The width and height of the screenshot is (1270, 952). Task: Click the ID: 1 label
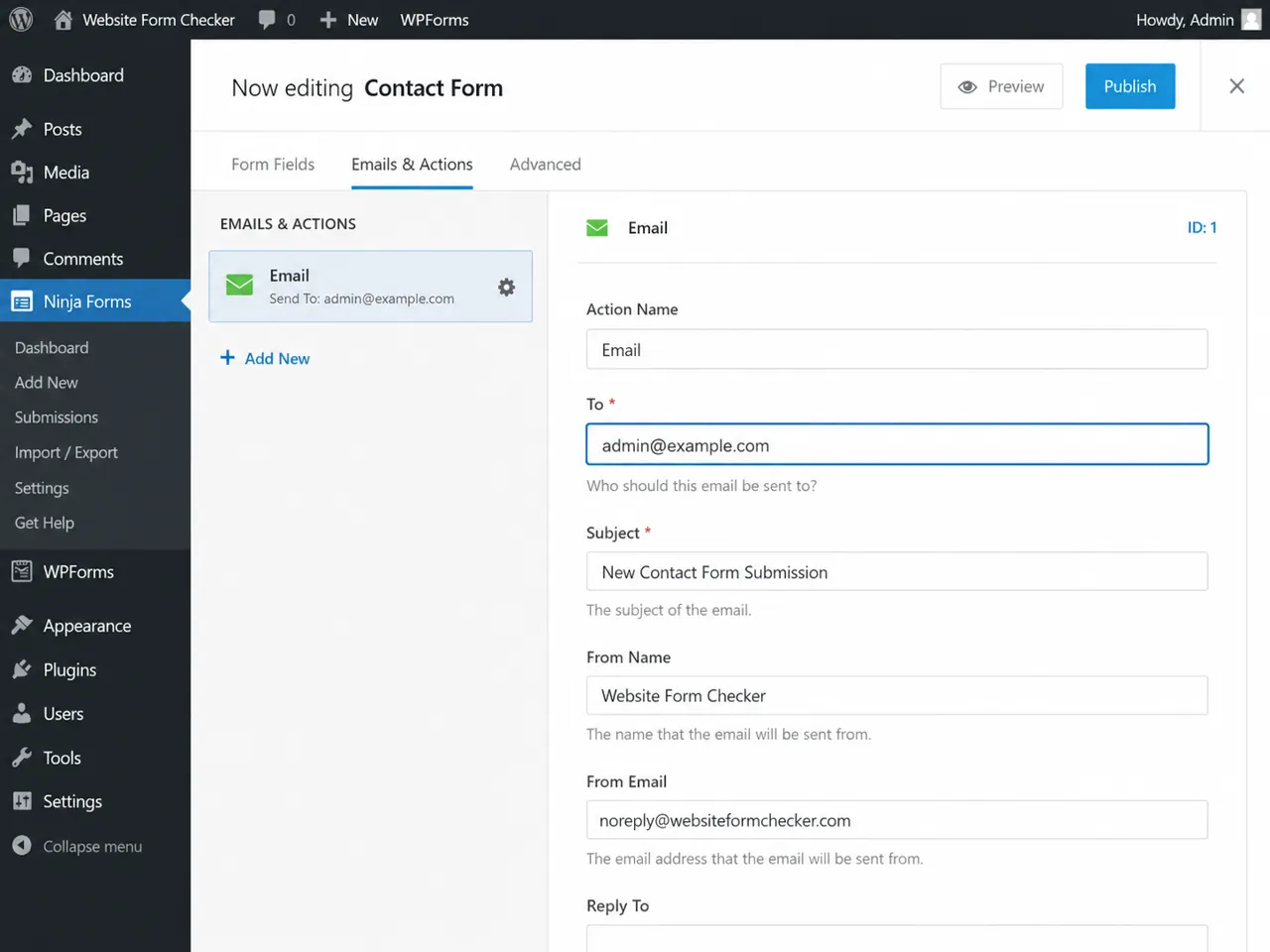[1202, 227]
